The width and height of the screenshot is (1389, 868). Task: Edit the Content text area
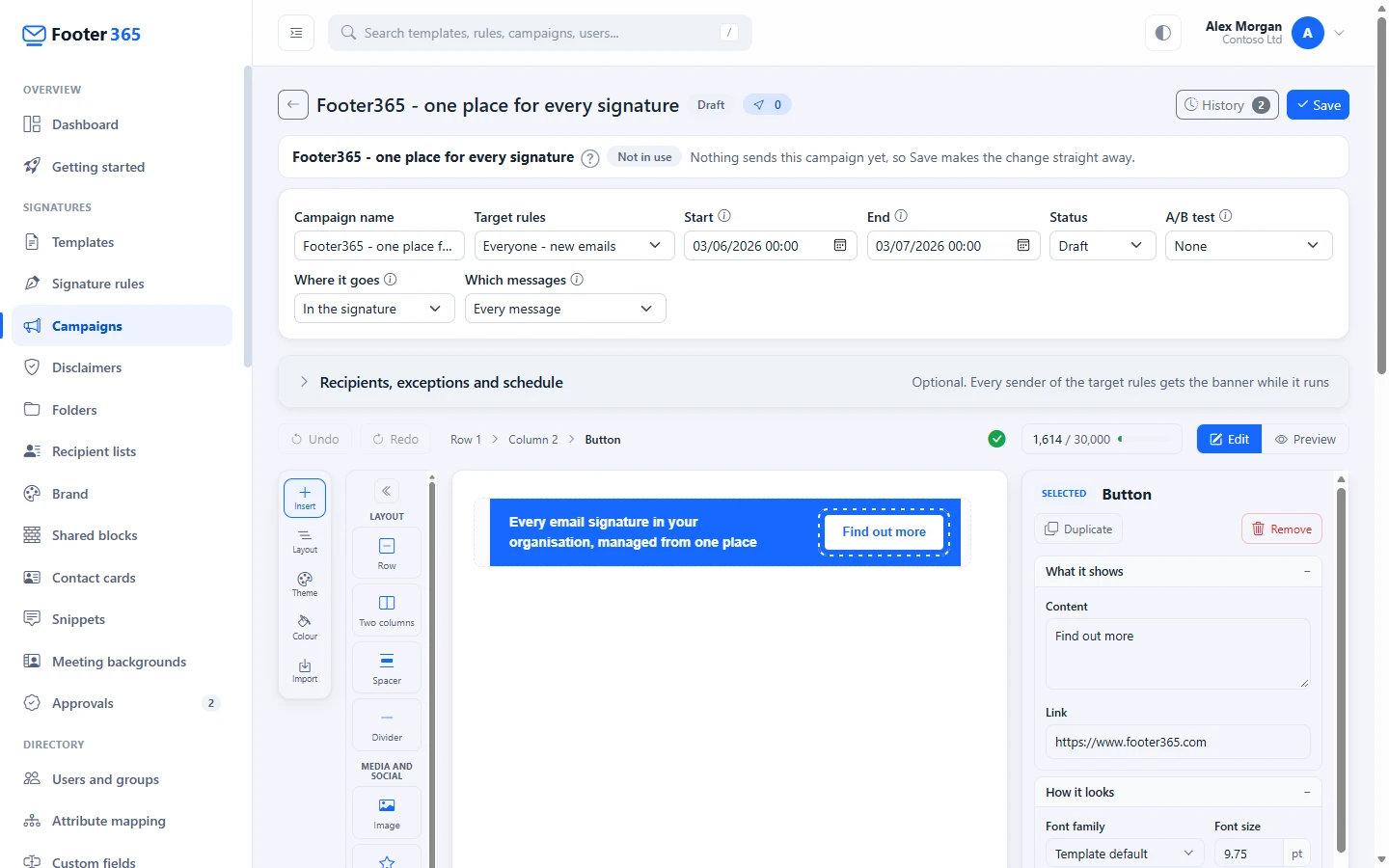(1178, 654)
